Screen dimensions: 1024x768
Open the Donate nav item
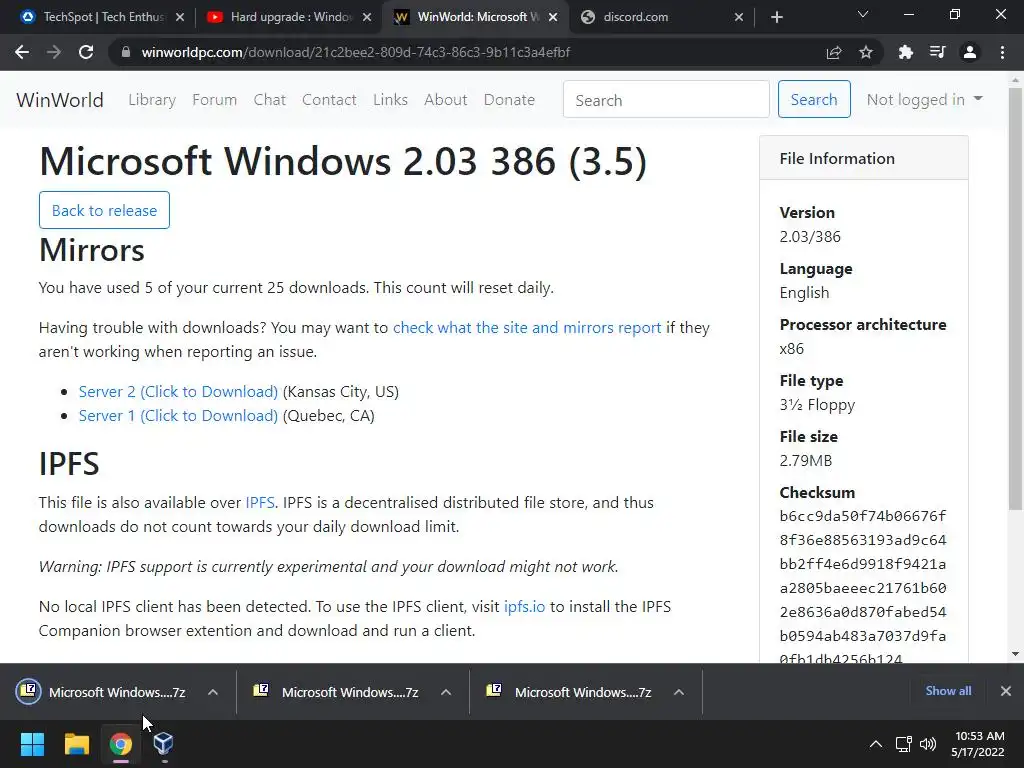[509, 100]
